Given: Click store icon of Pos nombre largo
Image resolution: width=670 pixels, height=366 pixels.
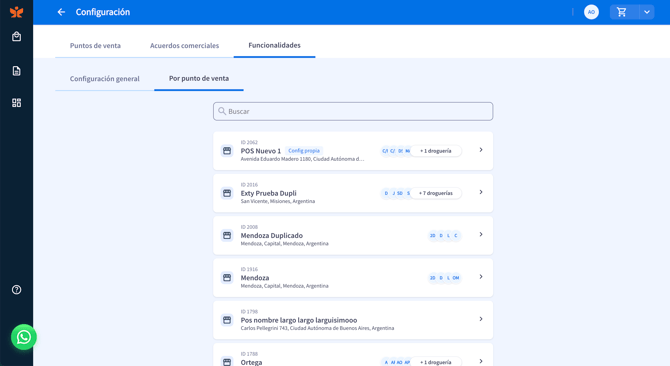Looking at the screenshot, I should [x=227, y=320].
